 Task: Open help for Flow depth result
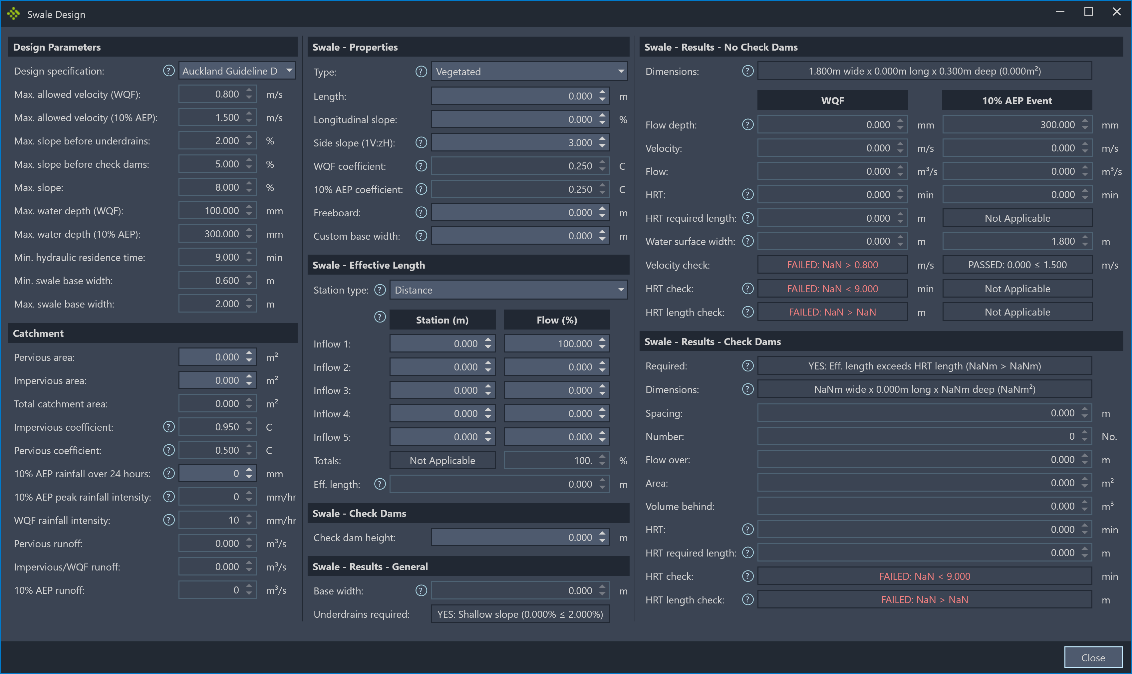(x=747, y=124)
